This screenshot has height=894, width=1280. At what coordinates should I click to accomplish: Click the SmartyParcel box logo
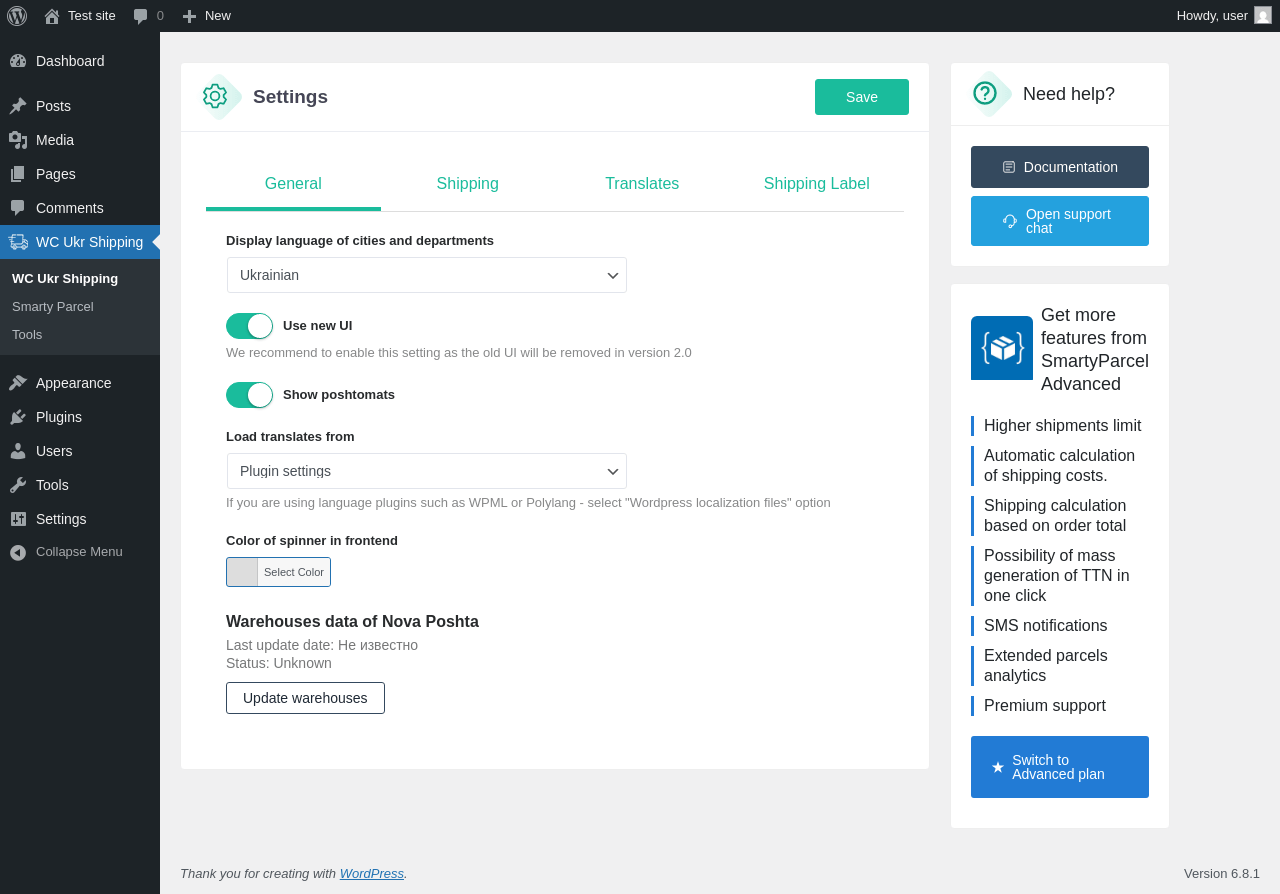pyautogui.click(x=1002, y=348)
